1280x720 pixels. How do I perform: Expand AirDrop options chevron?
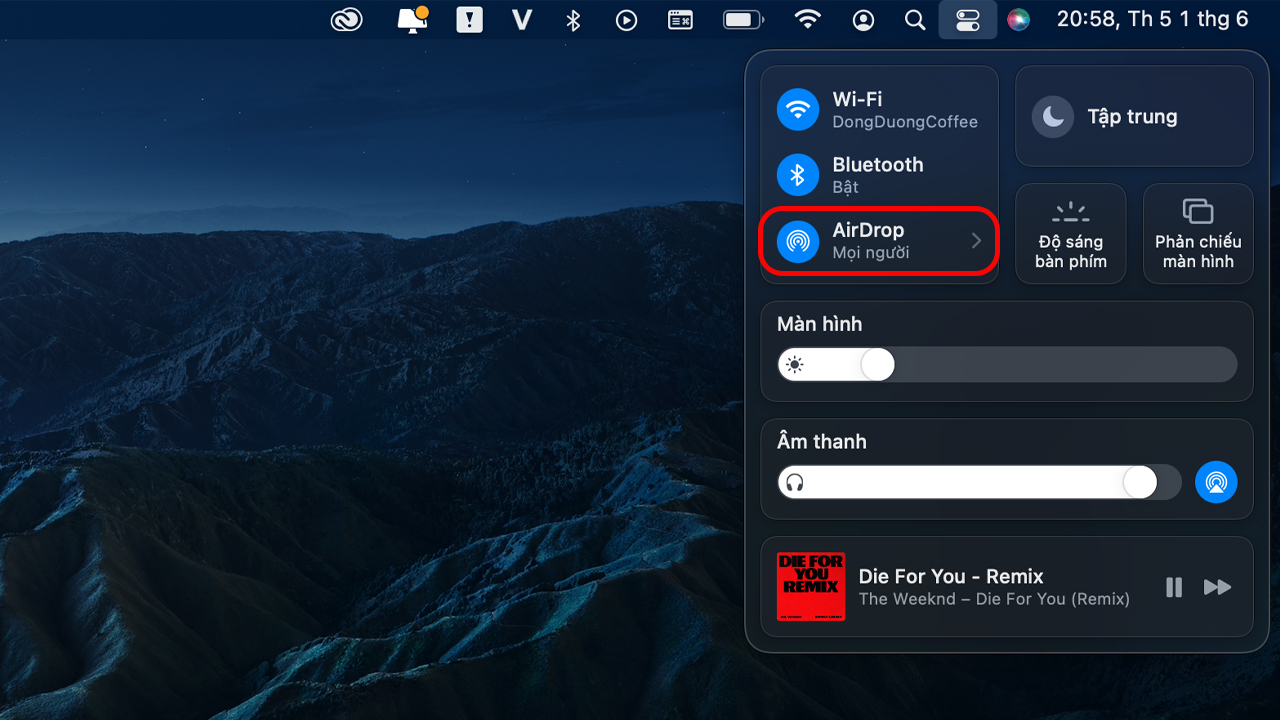(x=977, y=241)
